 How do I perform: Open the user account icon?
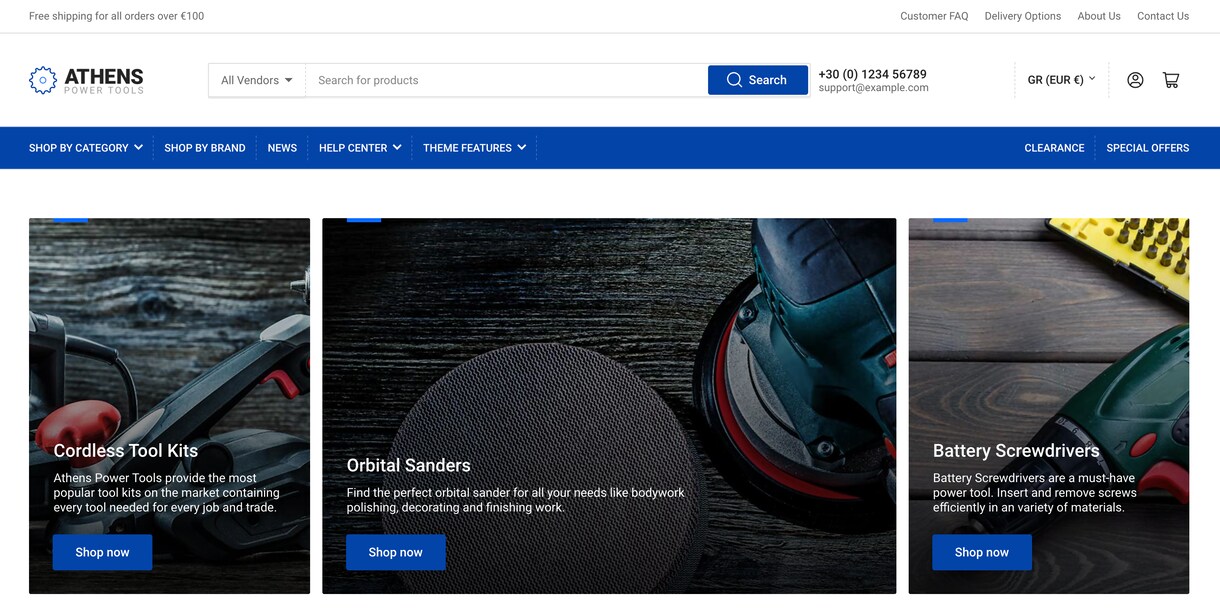tap(1135, 80)
